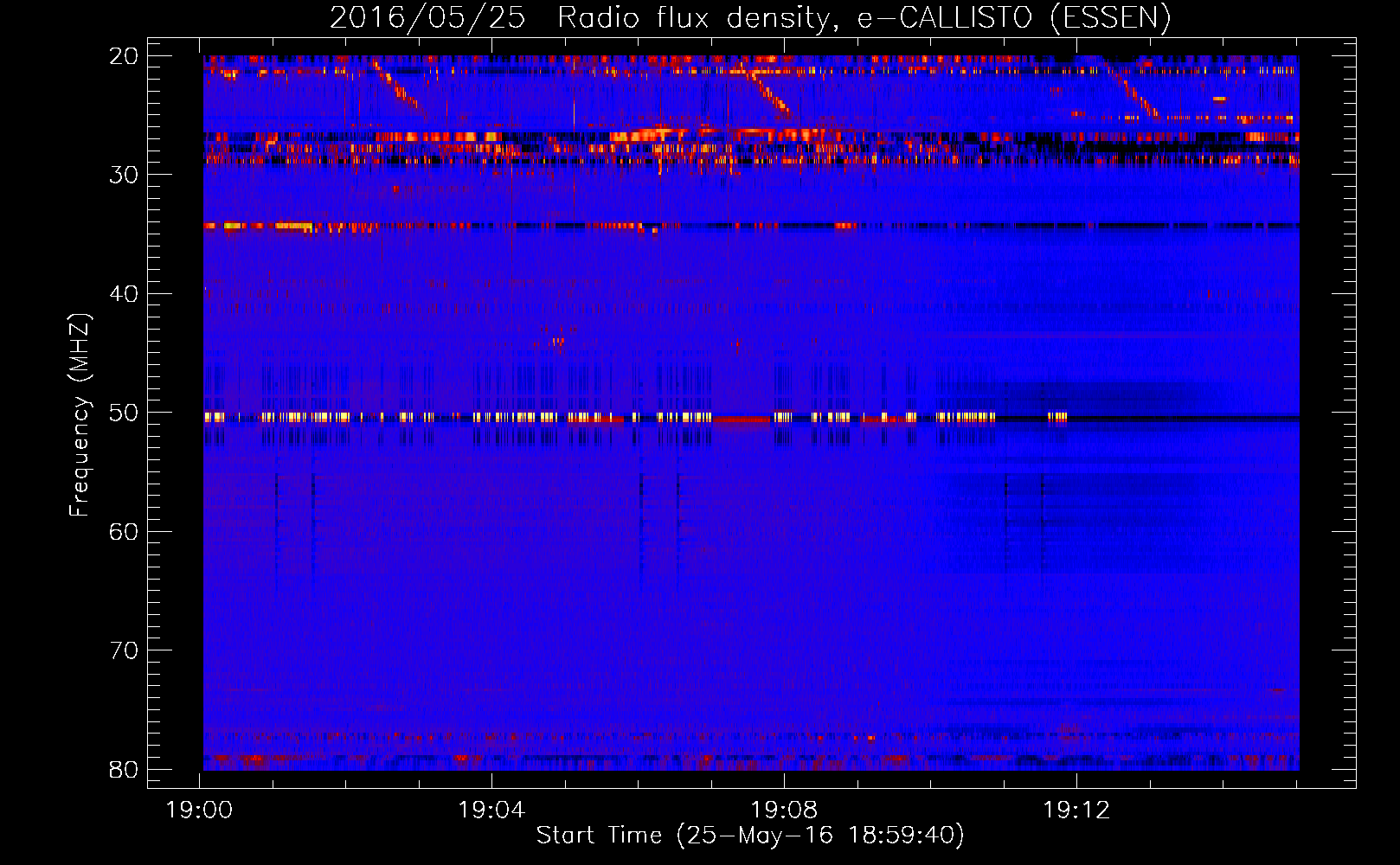Click the "Frequency (MHZ)" axis label
This screenshot has width=1400, height=865.
point(80,414)
